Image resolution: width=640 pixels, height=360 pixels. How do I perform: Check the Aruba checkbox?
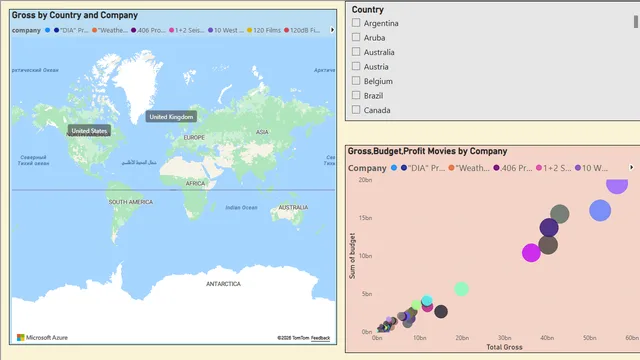pyautogui.click(x=356, y=37)
